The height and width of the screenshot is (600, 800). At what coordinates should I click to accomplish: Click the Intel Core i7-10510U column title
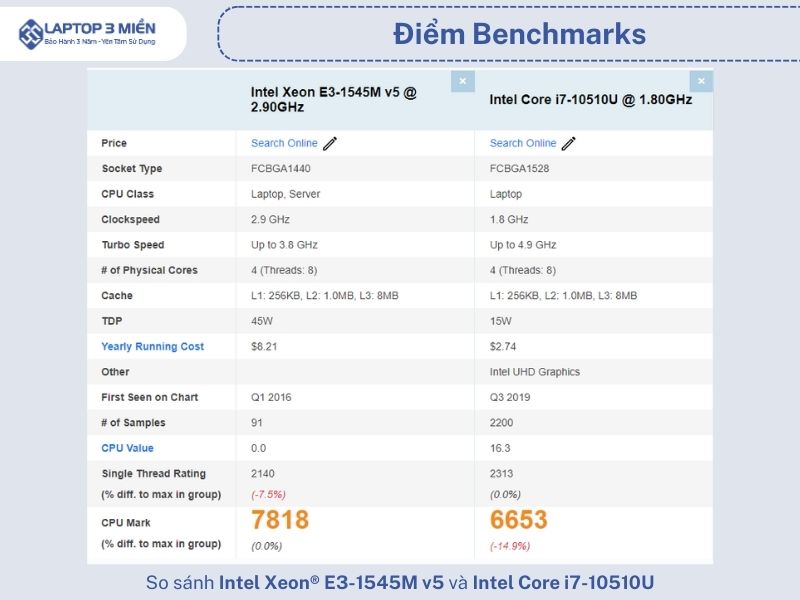[x=590, y=99]
